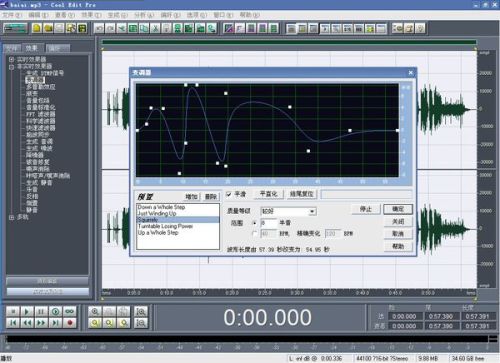The image size is (500, 363).
Task: Select the "Up a Whole Step" preset
Action: point(158,233)
